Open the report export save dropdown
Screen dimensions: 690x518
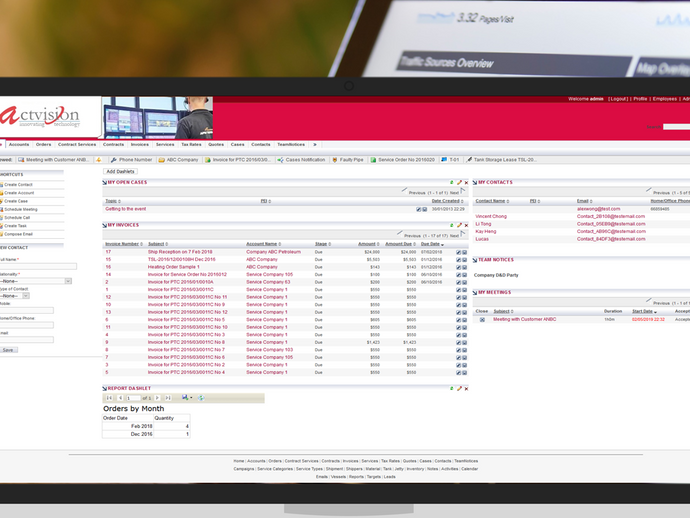pos(187,397)
